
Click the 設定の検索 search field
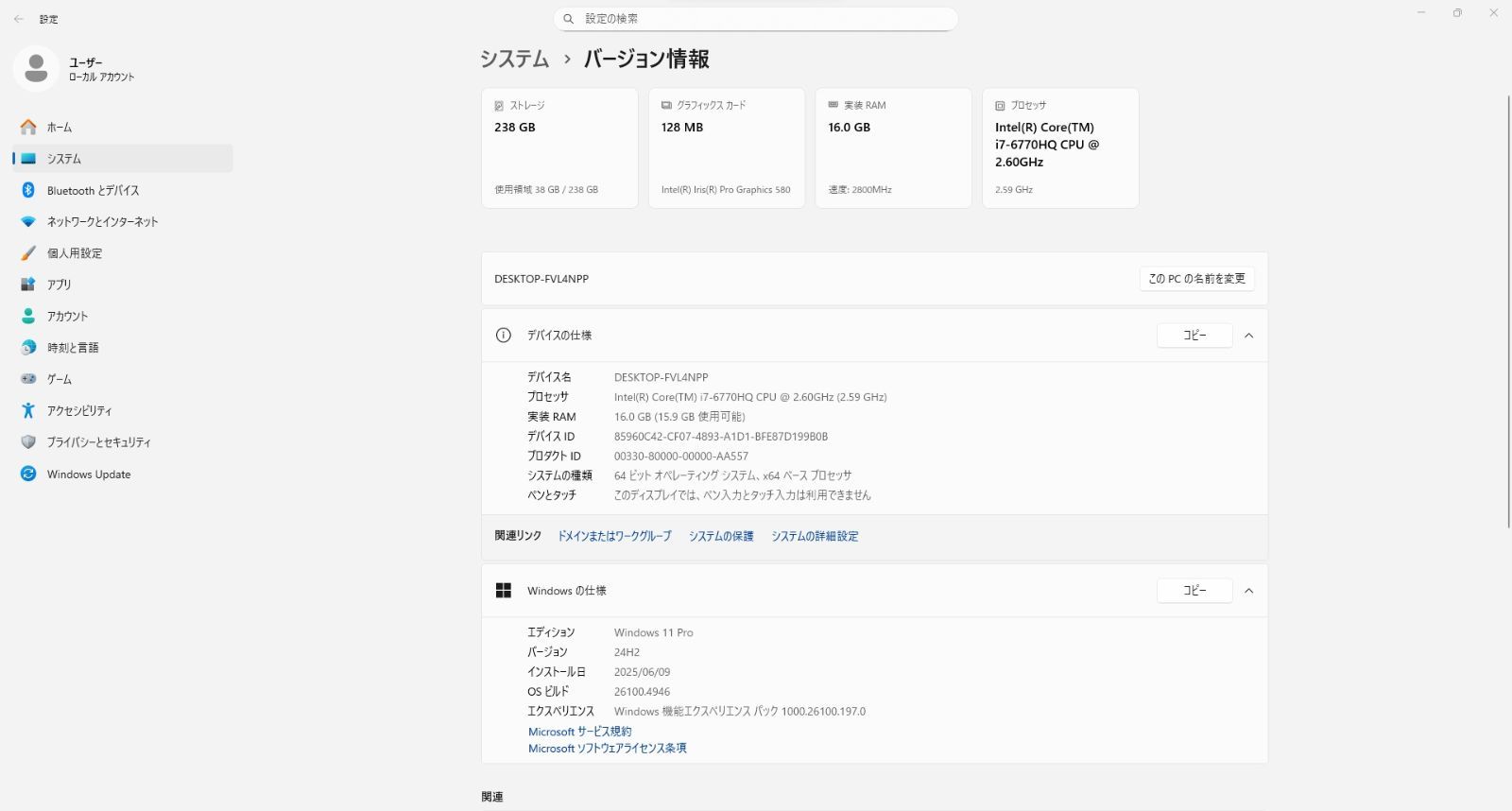(x=756, y=19)
